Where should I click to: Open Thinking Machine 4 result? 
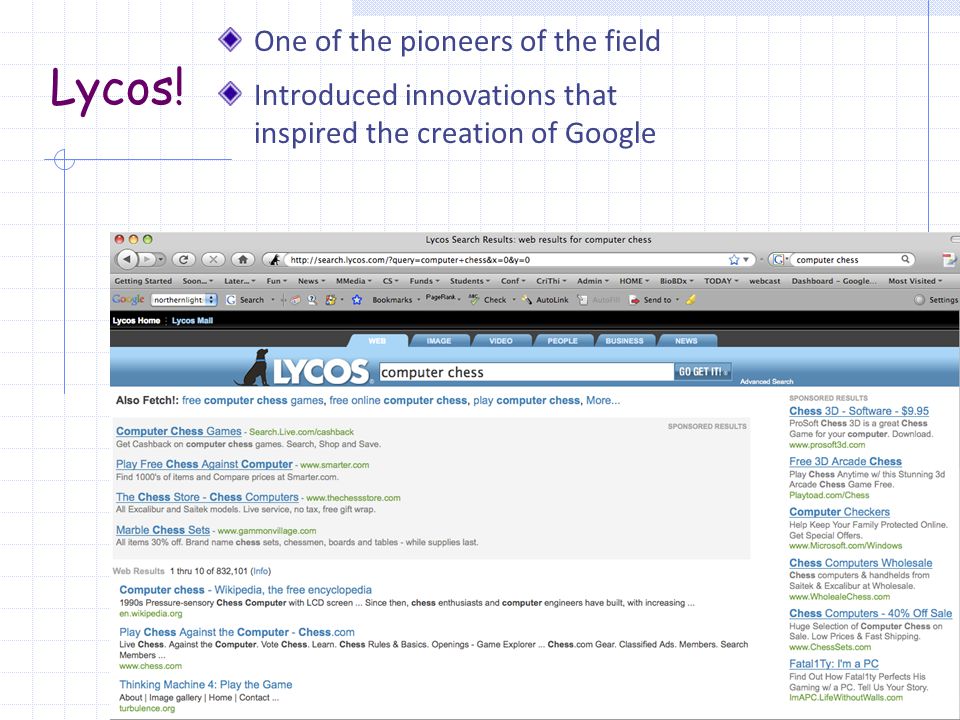coord(206,684)
